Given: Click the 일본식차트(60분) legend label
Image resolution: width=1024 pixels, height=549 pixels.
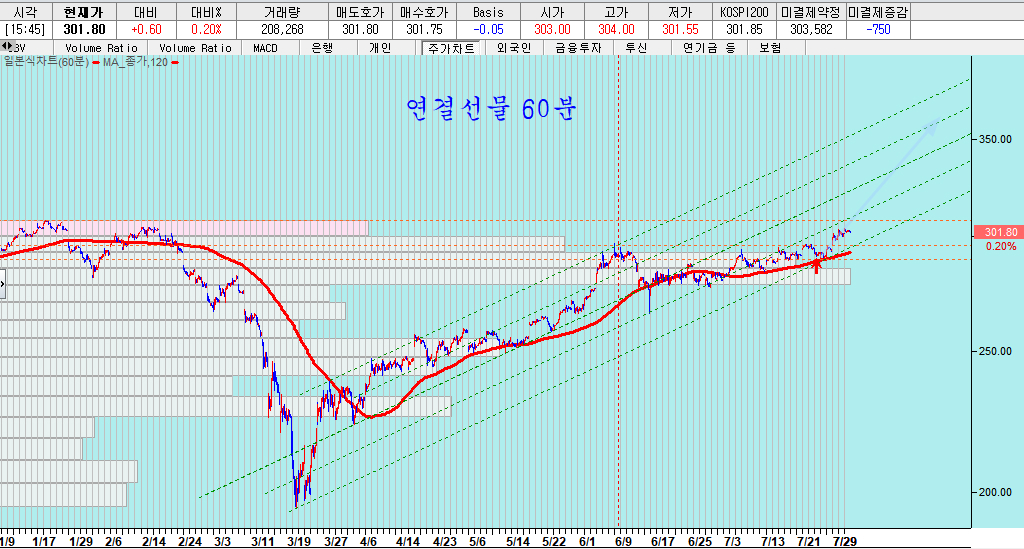Looking at the screenshot, I should coord(47,63).
